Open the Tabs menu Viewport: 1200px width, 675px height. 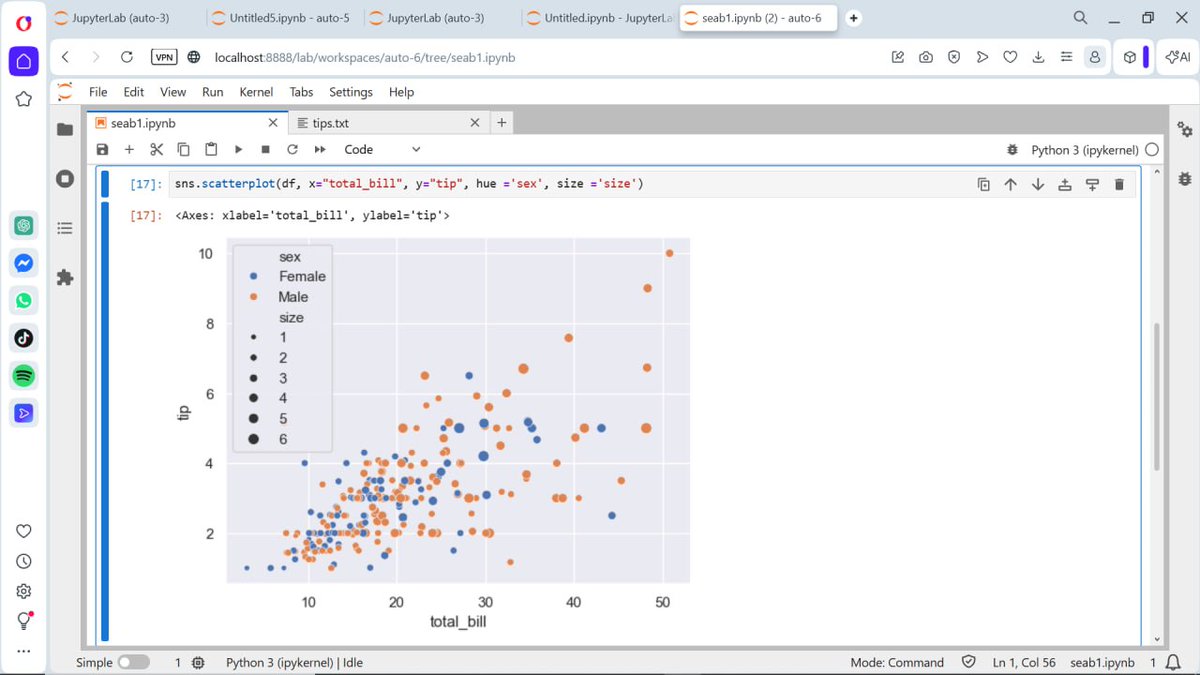(301, 92)
